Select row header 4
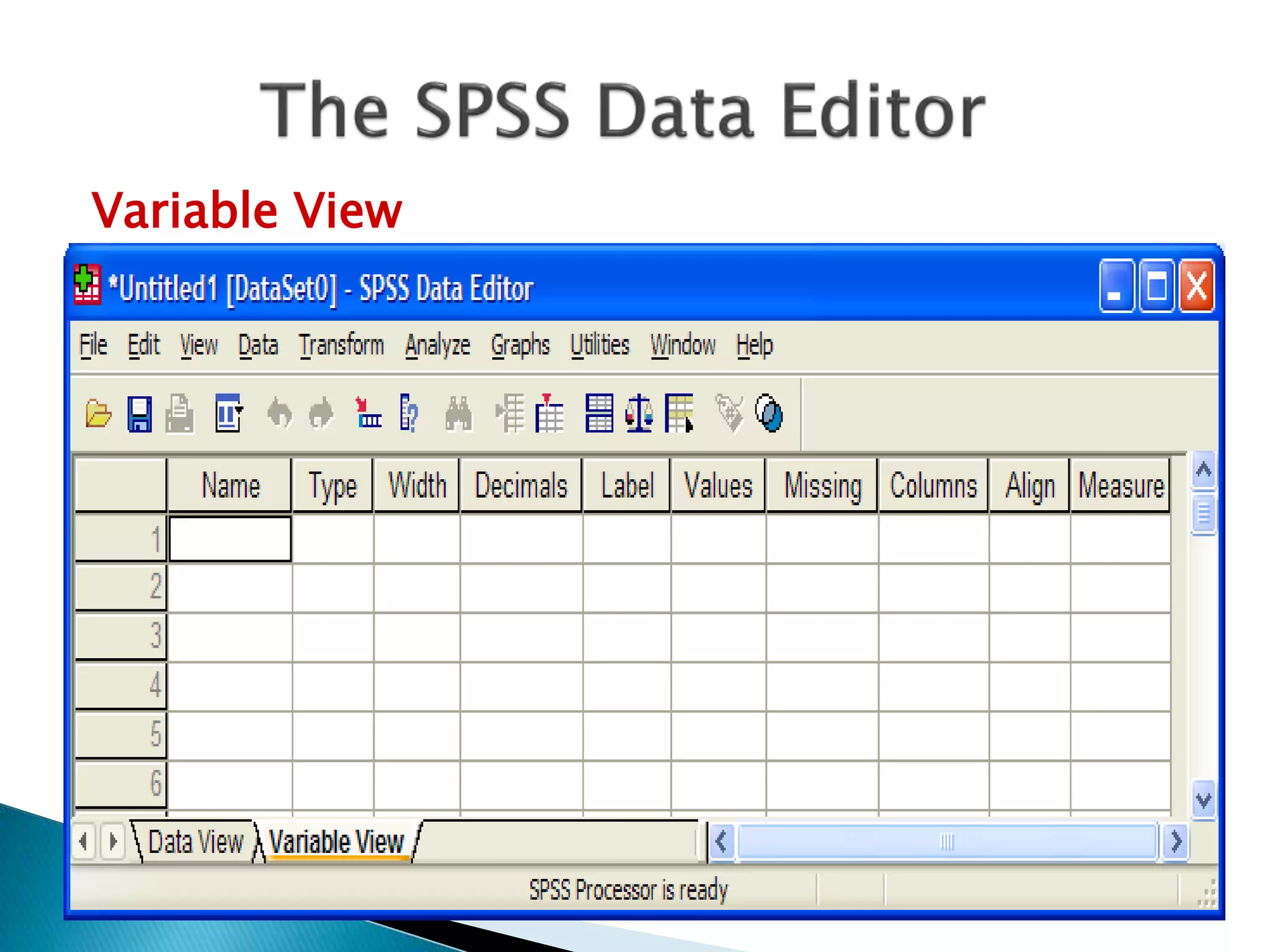Image resolution: width=1270 pixels, height=952 pixels. (120, 685)
